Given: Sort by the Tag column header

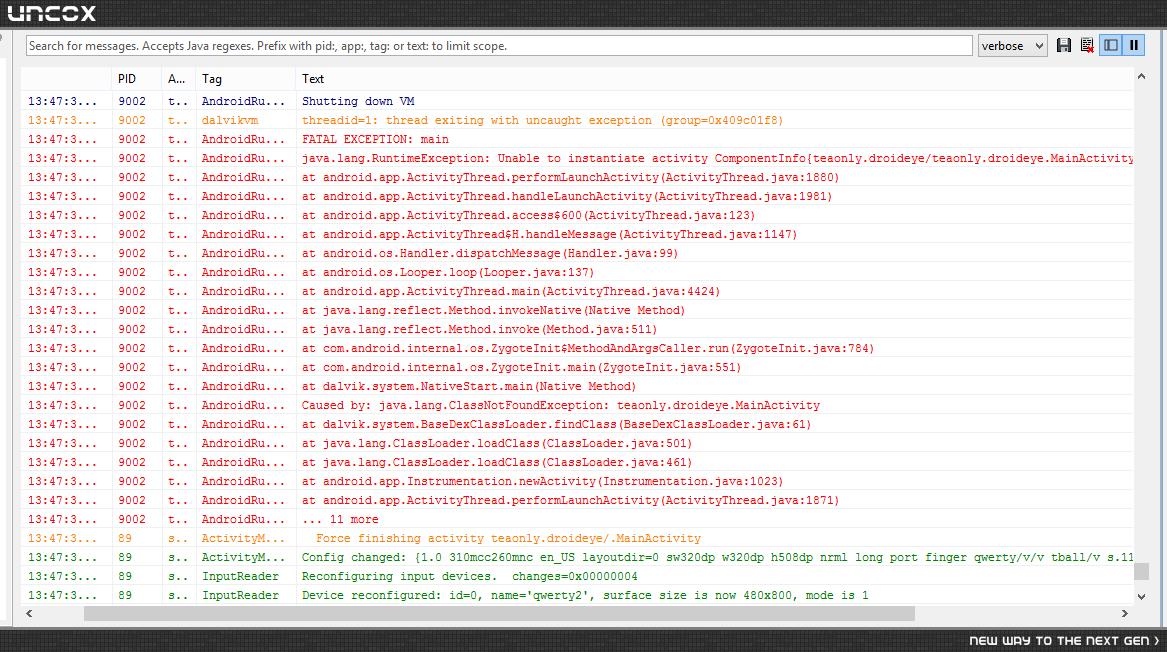Looking at the screenshot, I should [245, 79].
